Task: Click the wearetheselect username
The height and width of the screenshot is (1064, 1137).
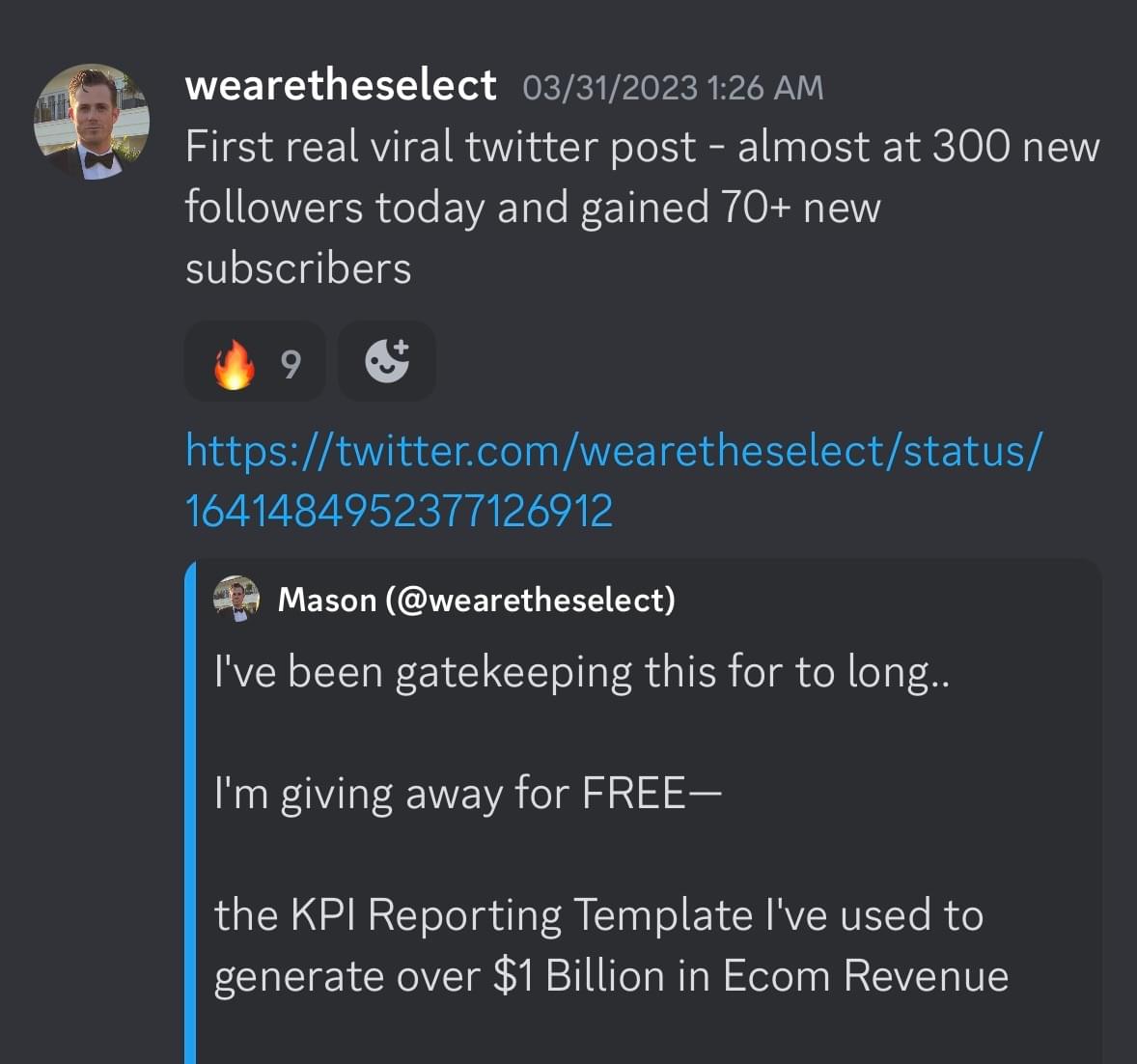Action: (340, 86)
